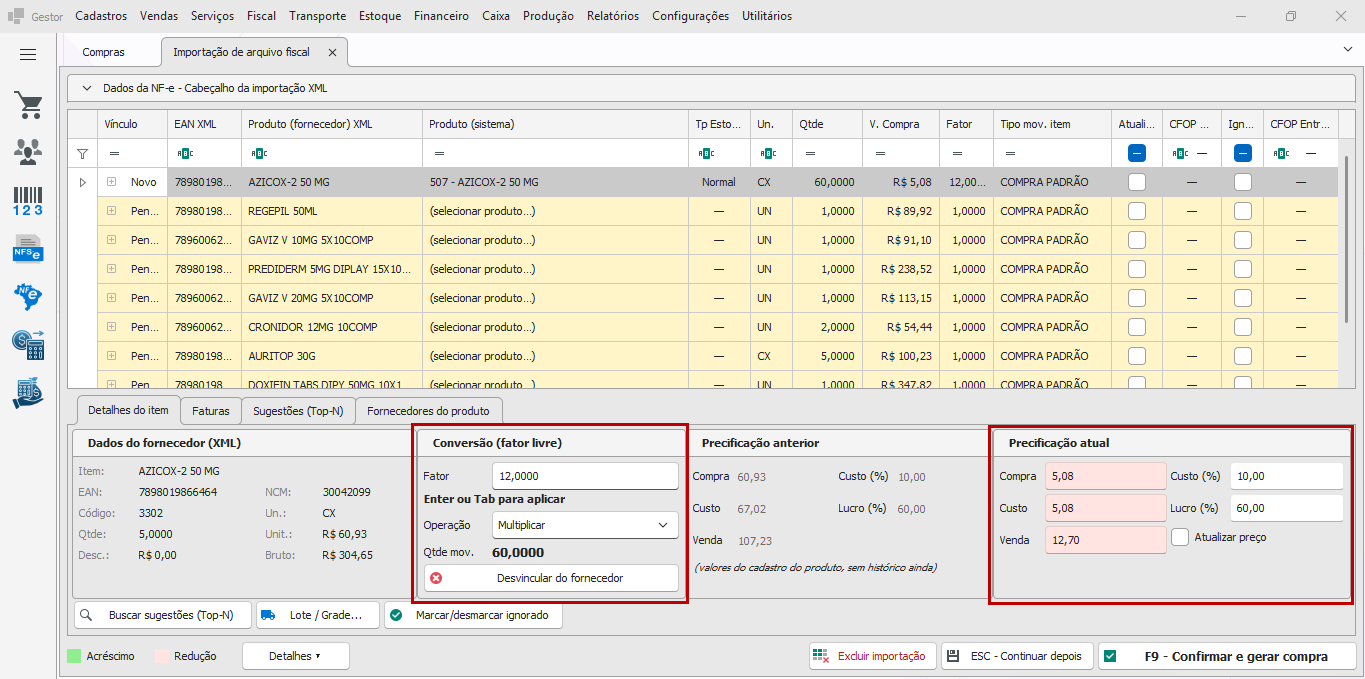The width and height of the screenshot is (1365, 679).
Task: Click the ABC filter operator under Tp Esto...
Action: tap(706, 154)
